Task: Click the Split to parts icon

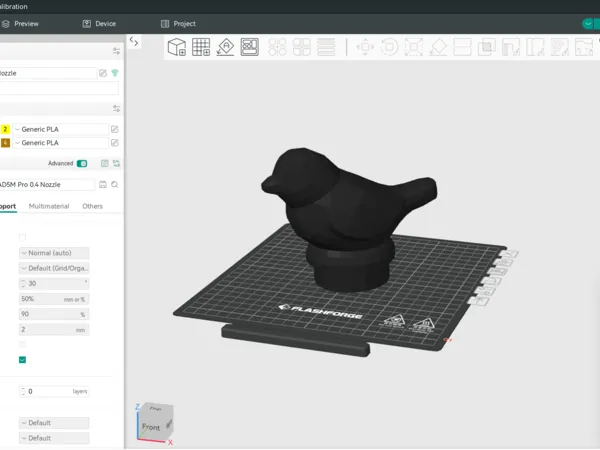Action: [x=302, y=47]
